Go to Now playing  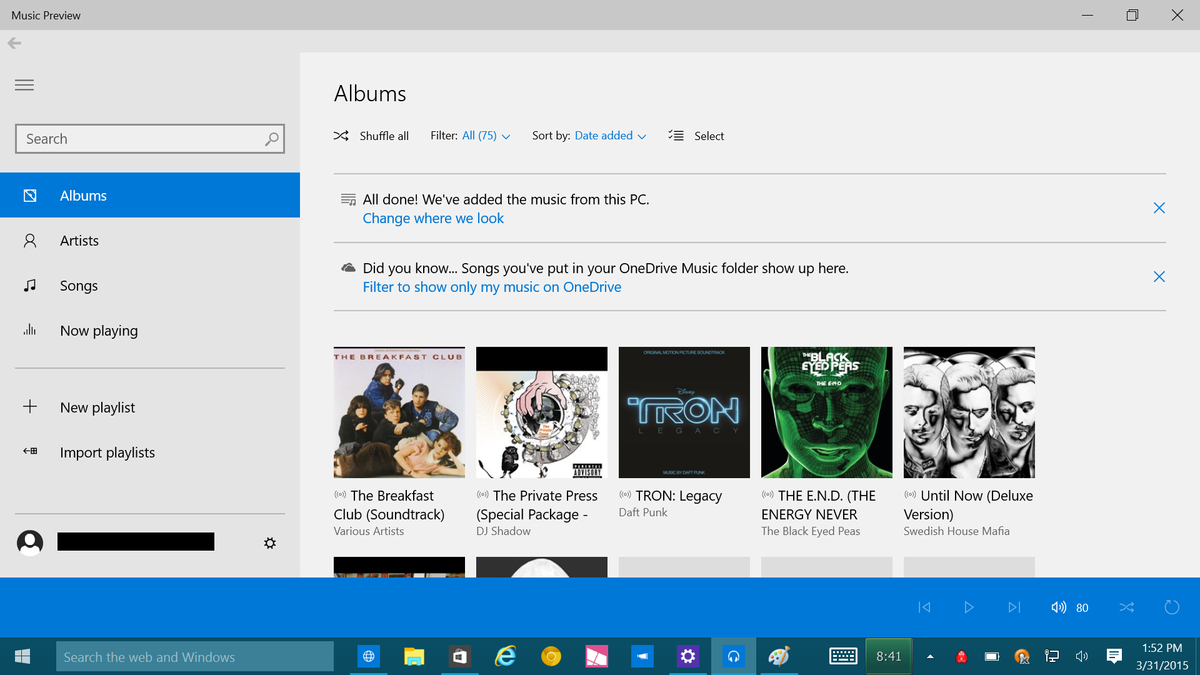(100, 330)
